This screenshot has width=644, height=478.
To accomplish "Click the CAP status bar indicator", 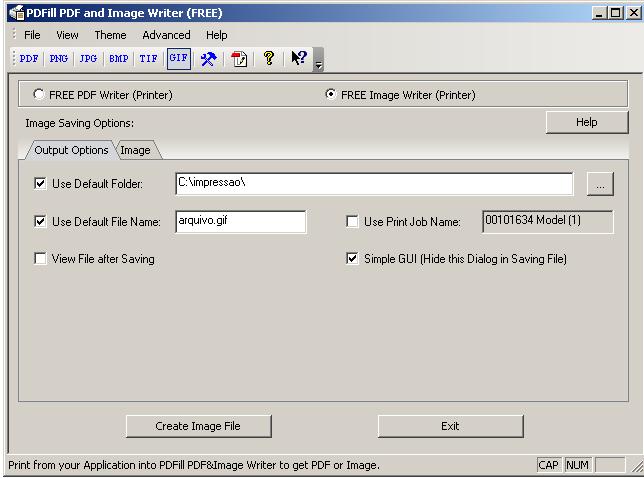I will tap(549, 465).
